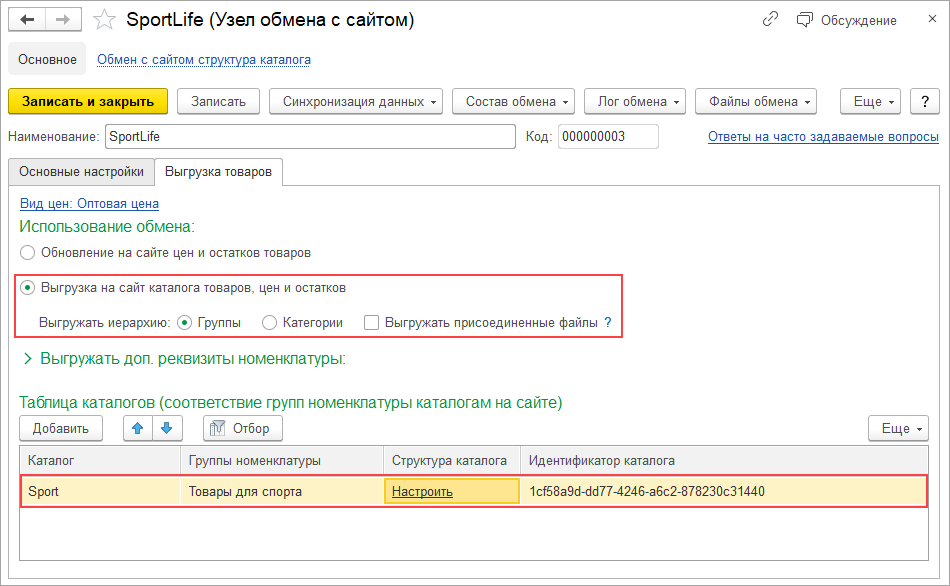Choose Категории hierarchy radio button
The height and width of the screenshot is (586, 950).
click(269, 323)
